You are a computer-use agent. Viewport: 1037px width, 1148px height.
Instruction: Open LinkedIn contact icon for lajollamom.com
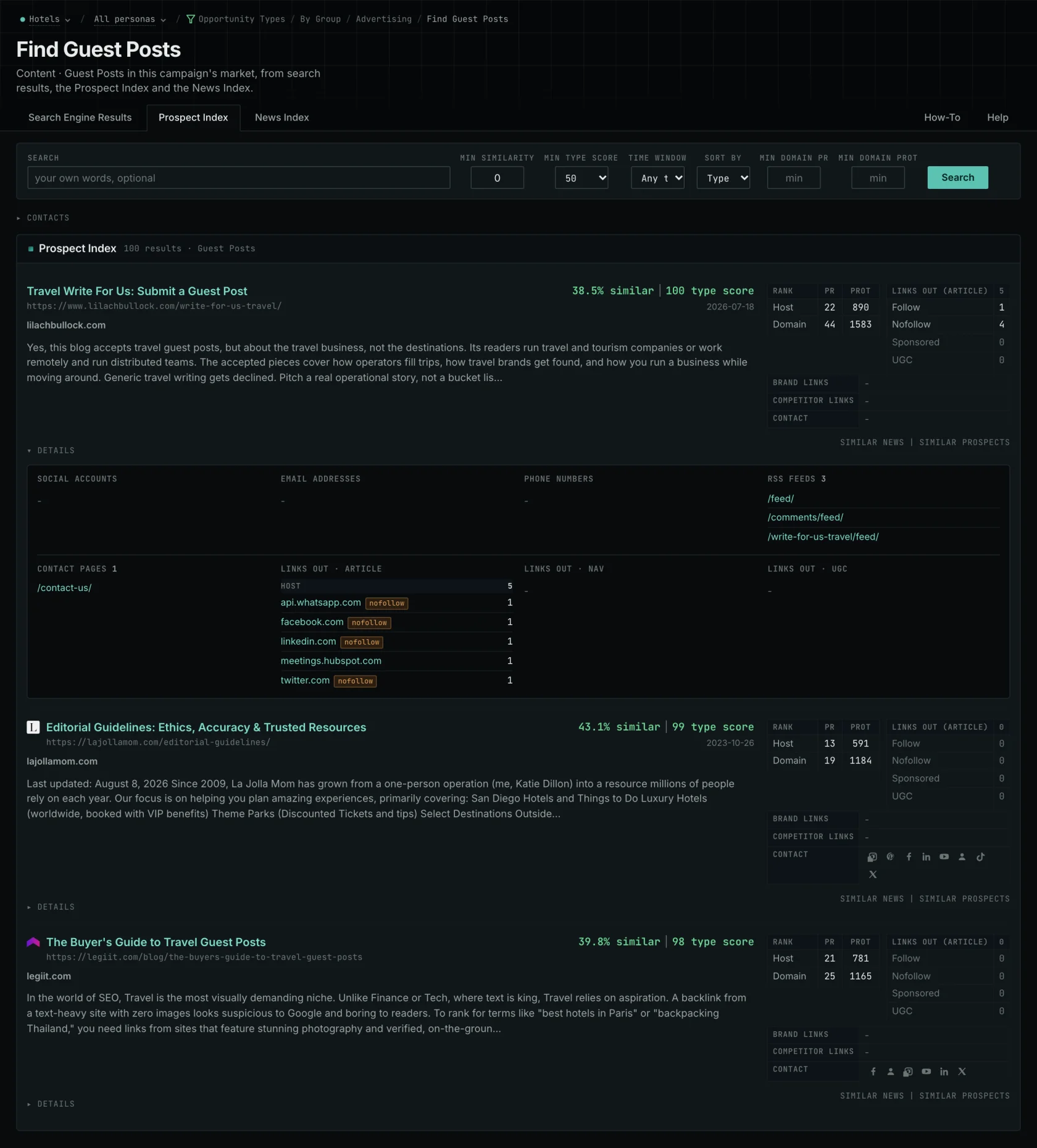(926, 857)
